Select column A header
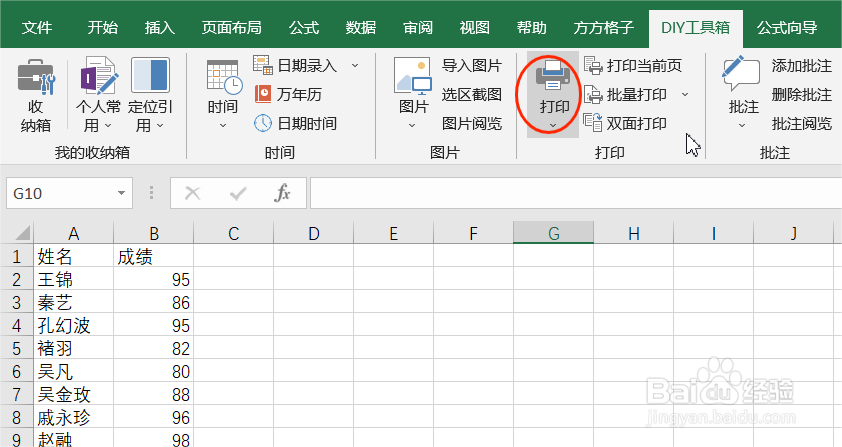The width and height of the screenshot is (842, 447). click(x=74, y=233)
